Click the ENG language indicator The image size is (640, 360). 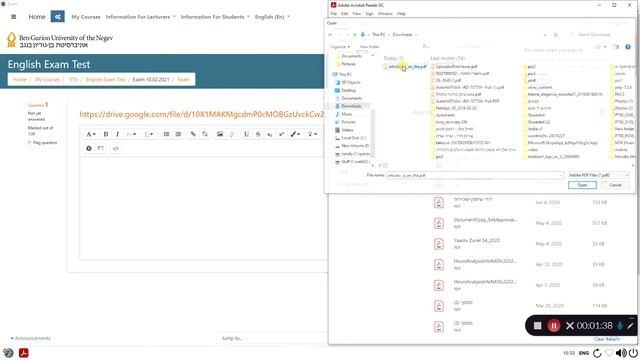pos(584,353)
